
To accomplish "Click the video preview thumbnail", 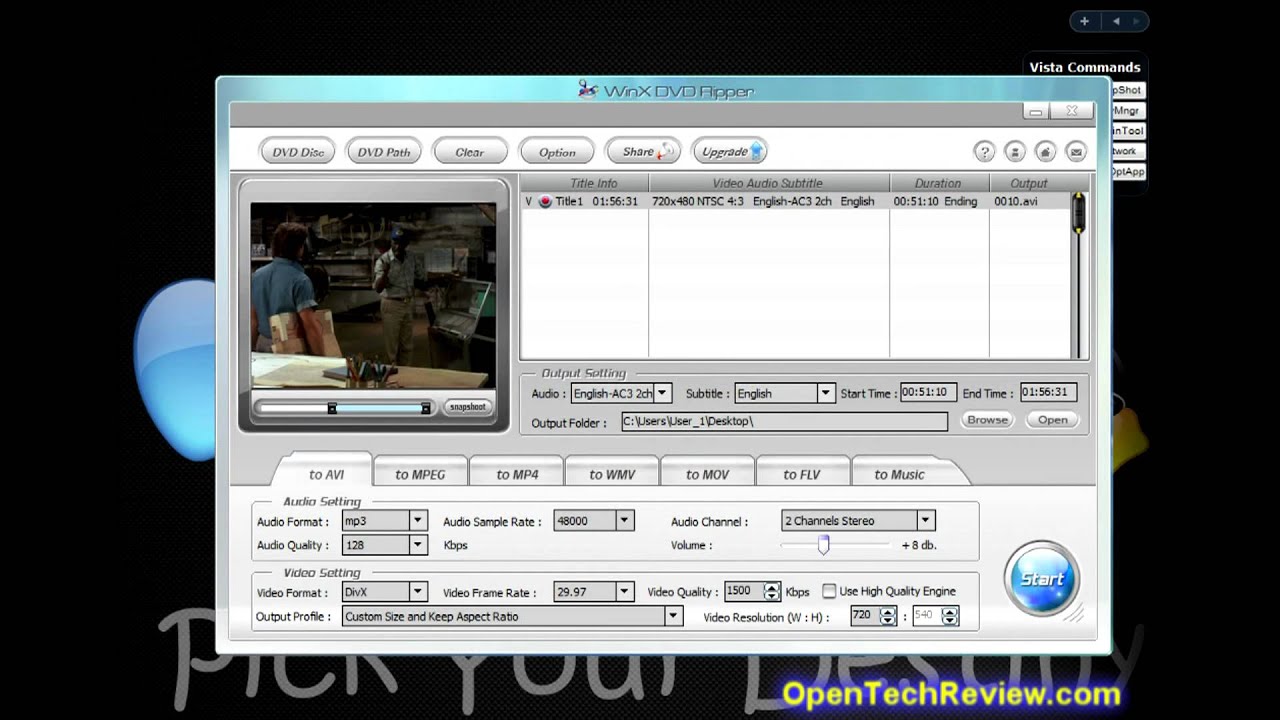I will [373, 295].
